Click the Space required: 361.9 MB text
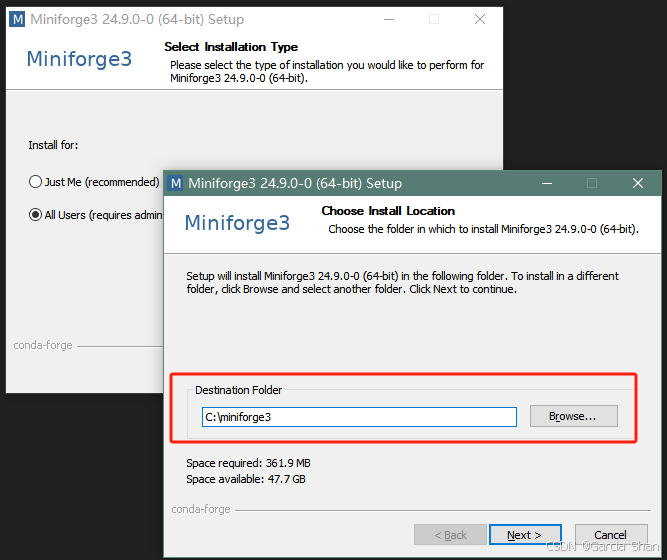This screenshot has width=667, height=560. (x=248, y=463)
